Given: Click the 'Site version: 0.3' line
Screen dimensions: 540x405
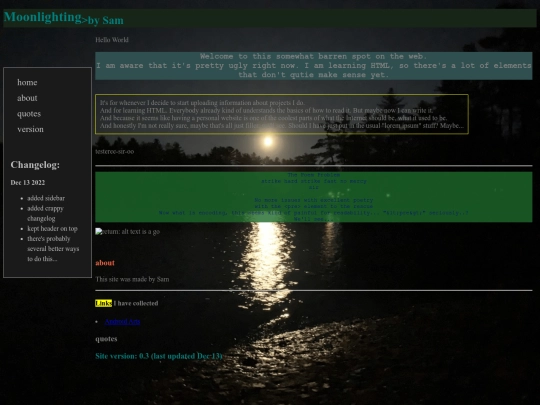Looking at the screenshot, I should (158, 356).
